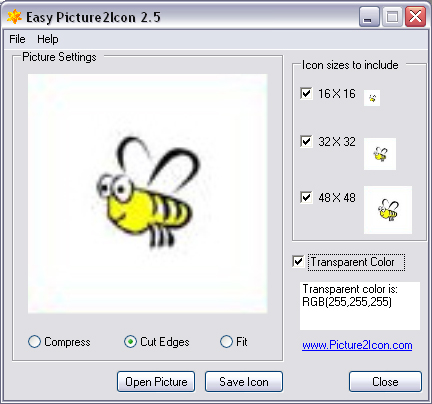Screen dimensions: 432x404
Task: Close the window with the red X
Action: [x=415, y=17]
